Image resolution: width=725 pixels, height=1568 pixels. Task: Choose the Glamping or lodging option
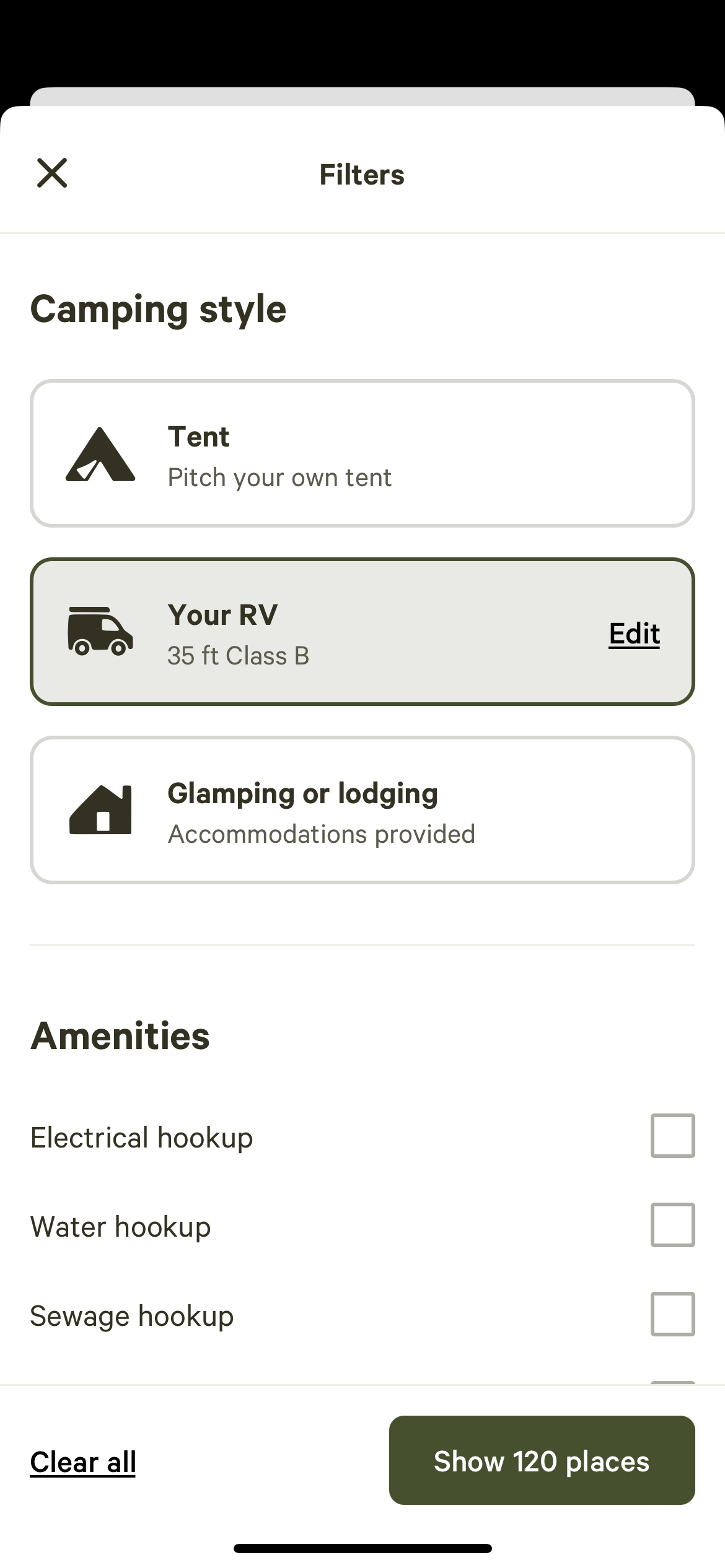pos(362,810)
